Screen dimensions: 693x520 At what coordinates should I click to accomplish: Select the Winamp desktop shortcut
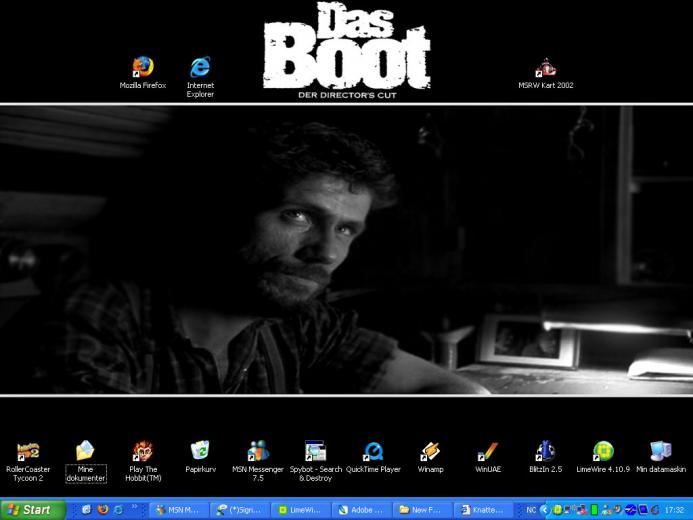[430, 457]
